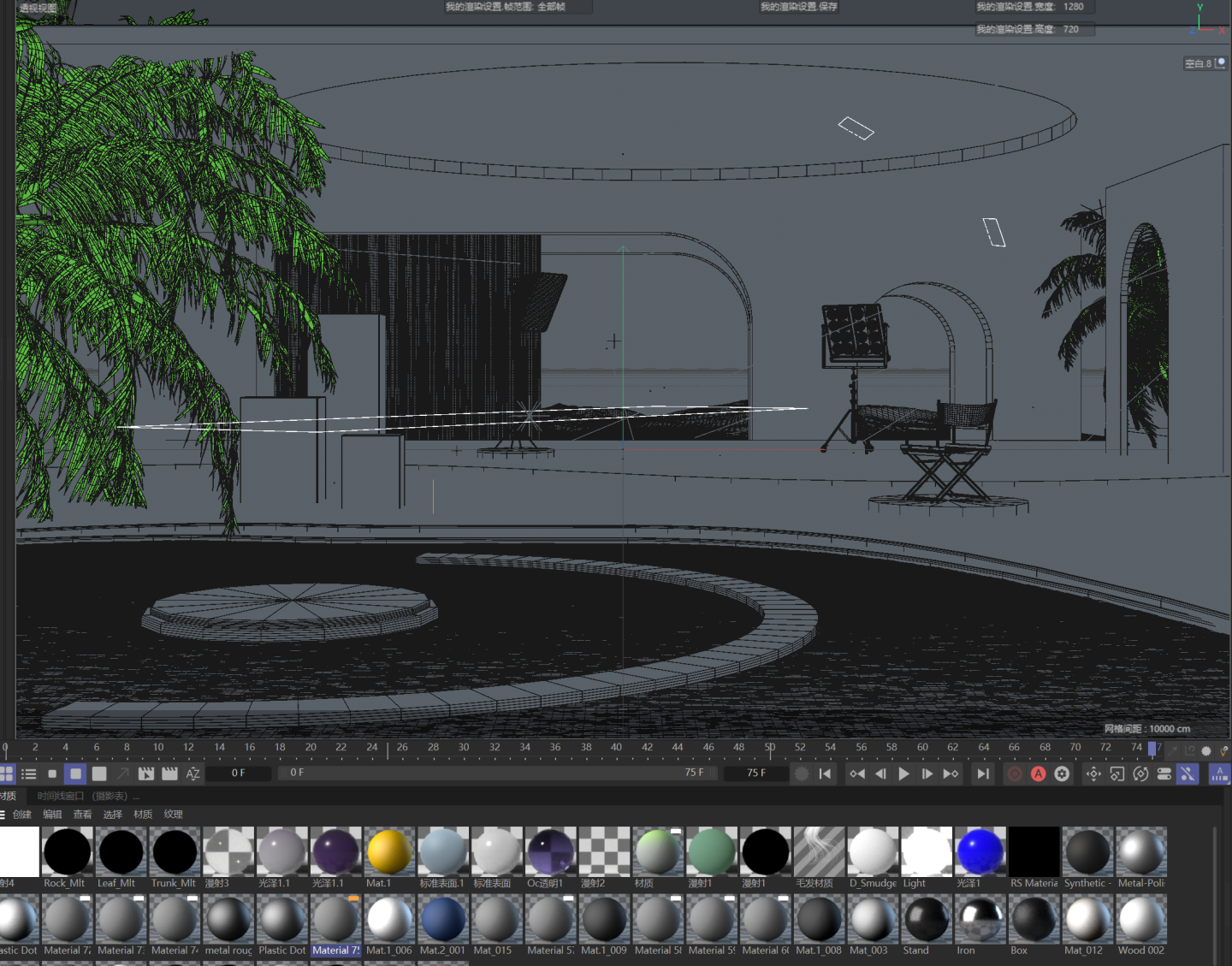
Task: Select the Rock_Mlt material thumbnail
Action: tap(67, 851)
